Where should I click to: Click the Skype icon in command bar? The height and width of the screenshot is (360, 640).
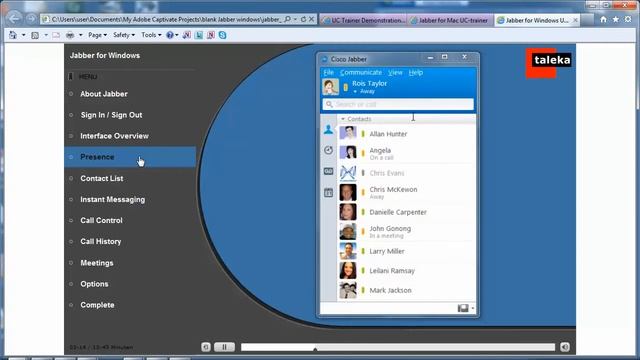pyautogui.click(x=222, y=35)
